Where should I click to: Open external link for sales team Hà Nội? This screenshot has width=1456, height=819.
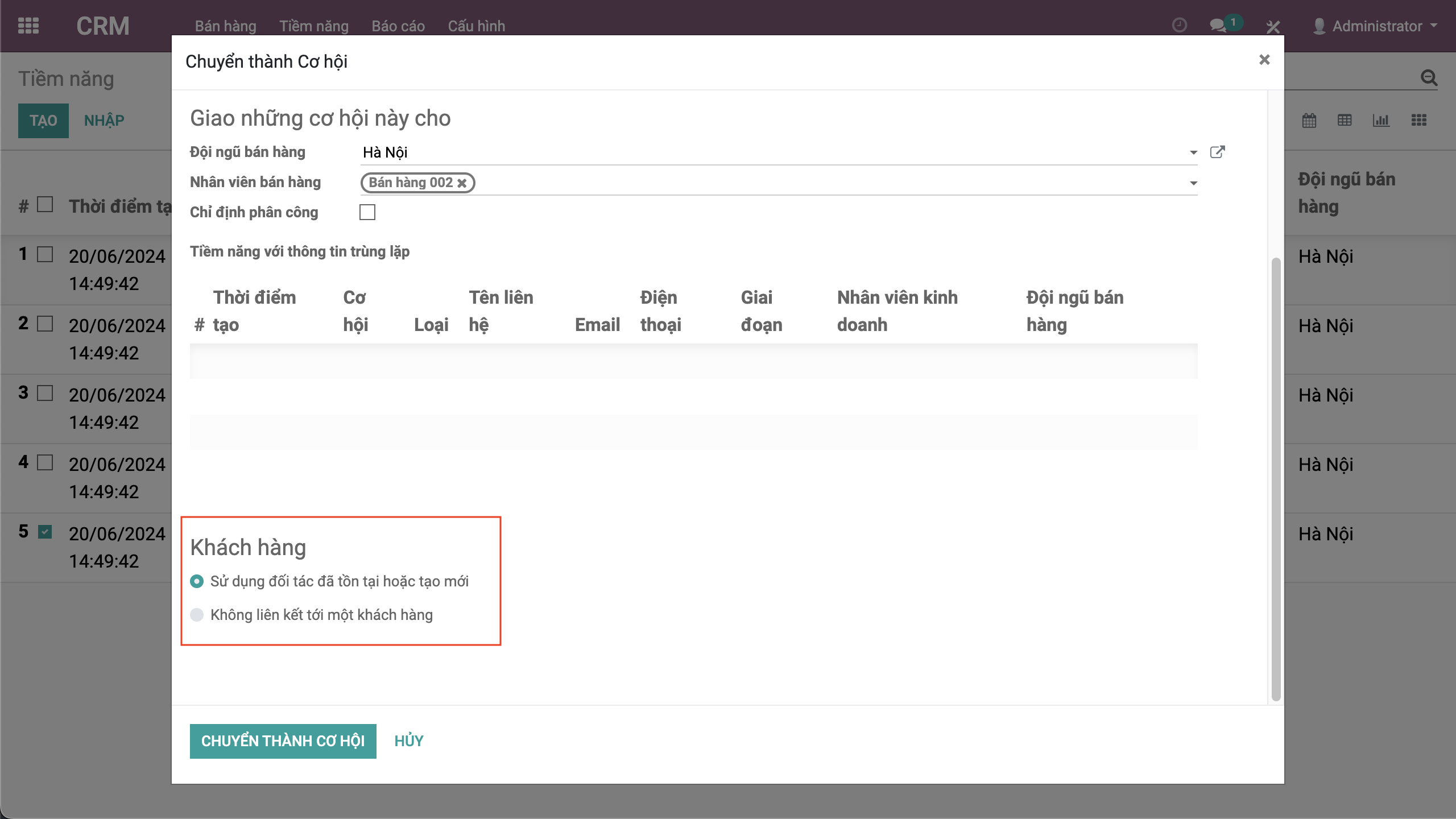[x=1217, y=152]
